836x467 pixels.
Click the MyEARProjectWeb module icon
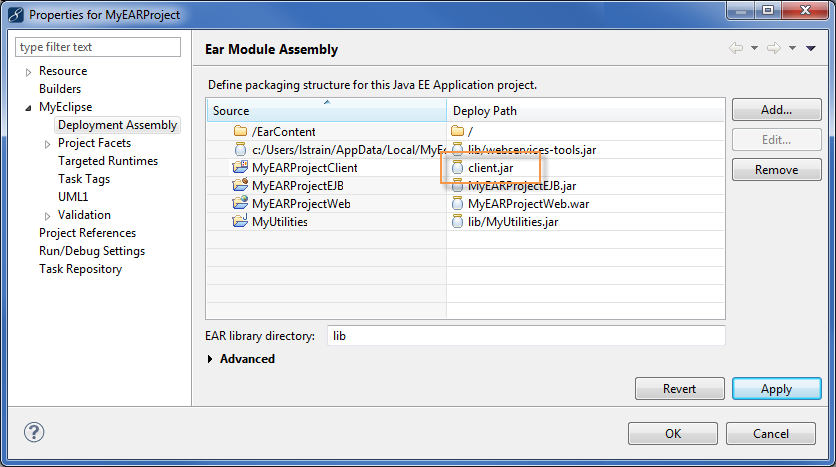pos(240,204)
